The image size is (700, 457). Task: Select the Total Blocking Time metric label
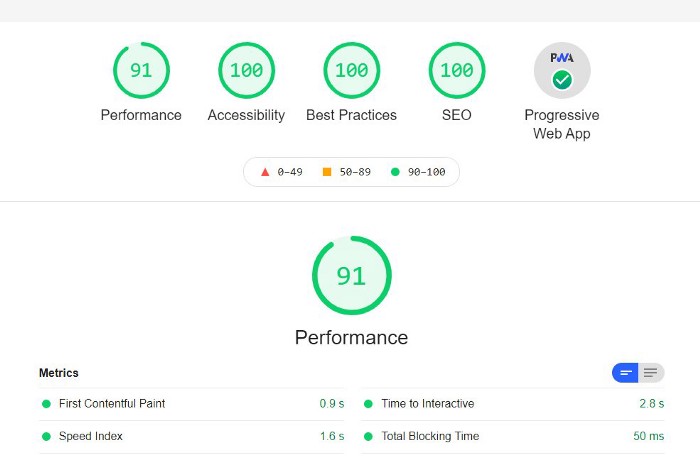(x=430, y=436)
